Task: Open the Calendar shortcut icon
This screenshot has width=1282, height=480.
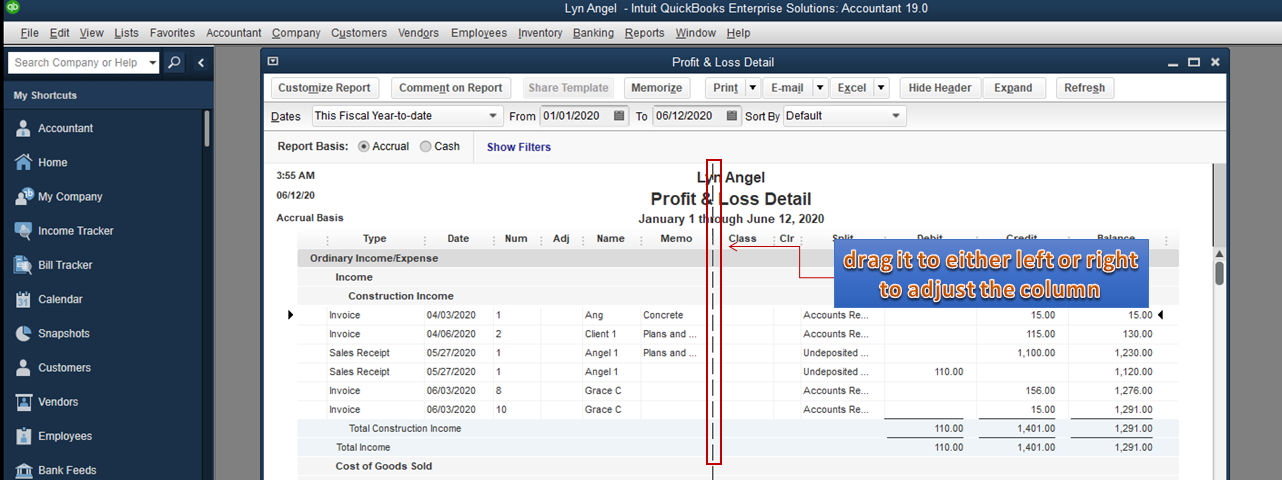Action: 24,299
